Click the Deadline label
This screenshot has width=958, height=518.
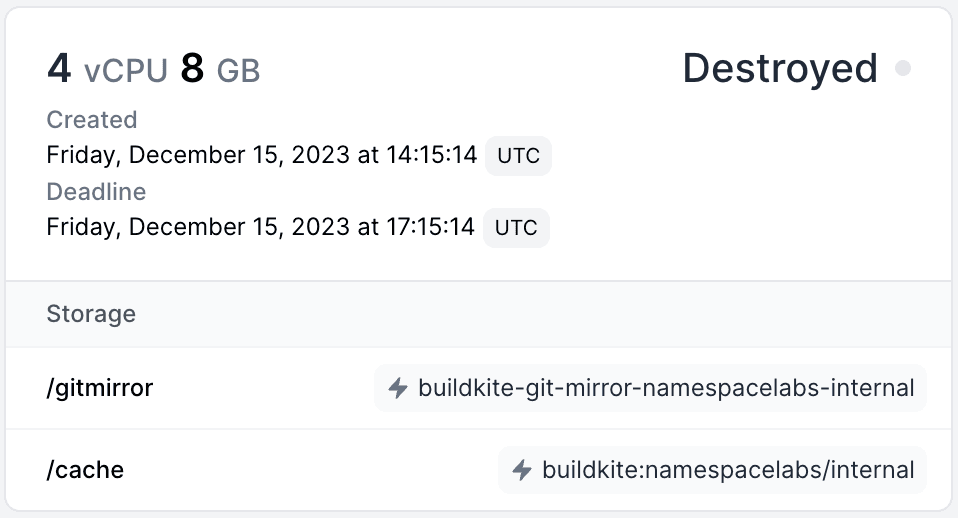(96, 192)
